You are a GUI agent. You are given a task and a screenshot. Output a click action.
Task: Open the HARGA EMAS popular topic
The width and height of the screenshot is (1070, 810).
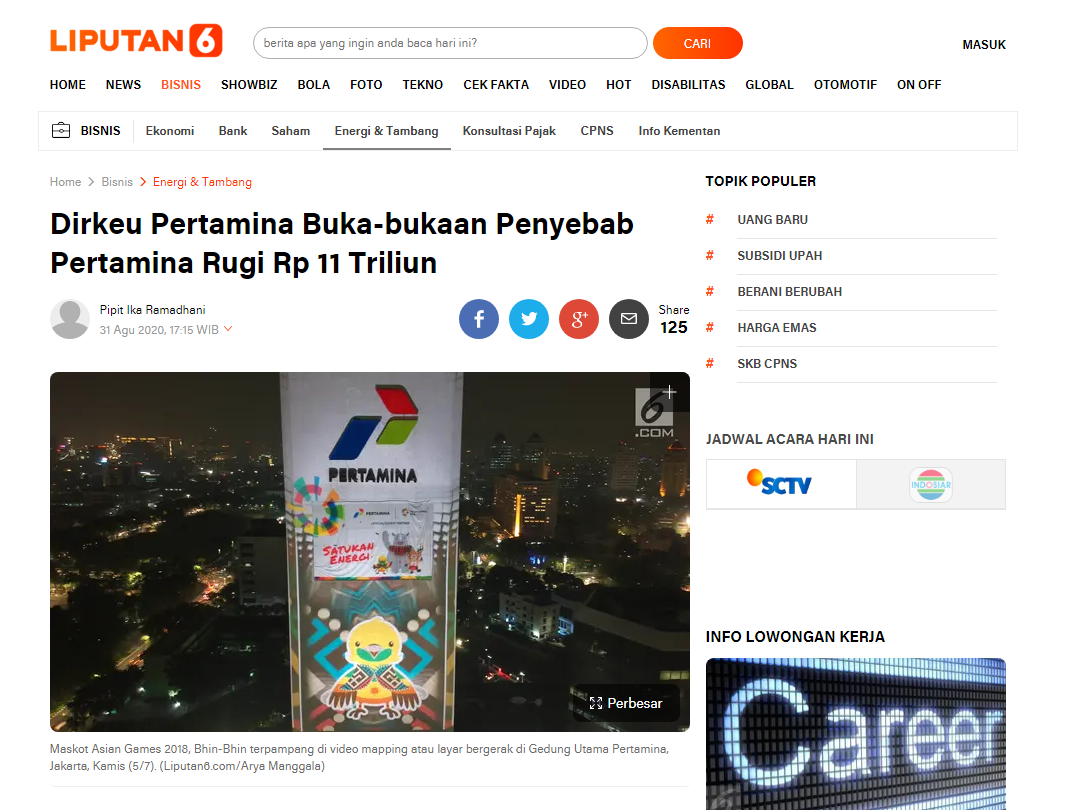tap(777, 328)
